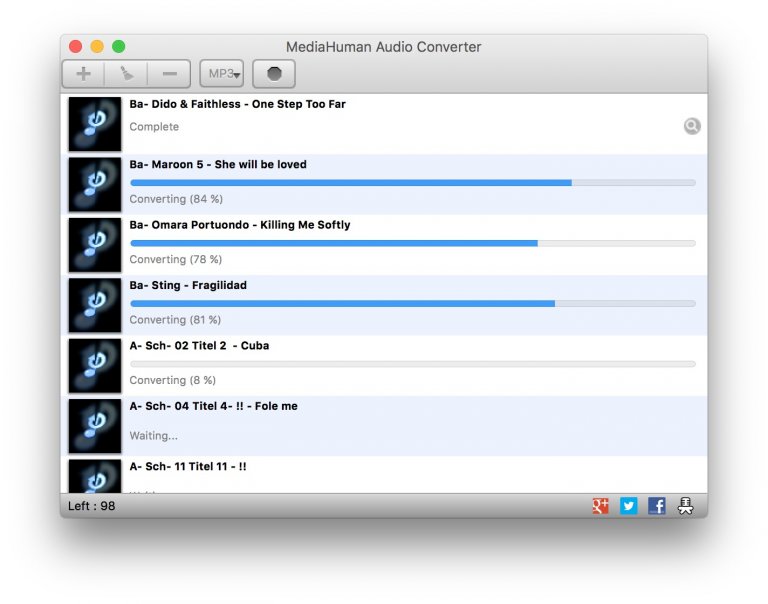Image resolution: width=768 pixels, height=604 pixels.
Task: Close the window with the red button
Action: point(75,47)
